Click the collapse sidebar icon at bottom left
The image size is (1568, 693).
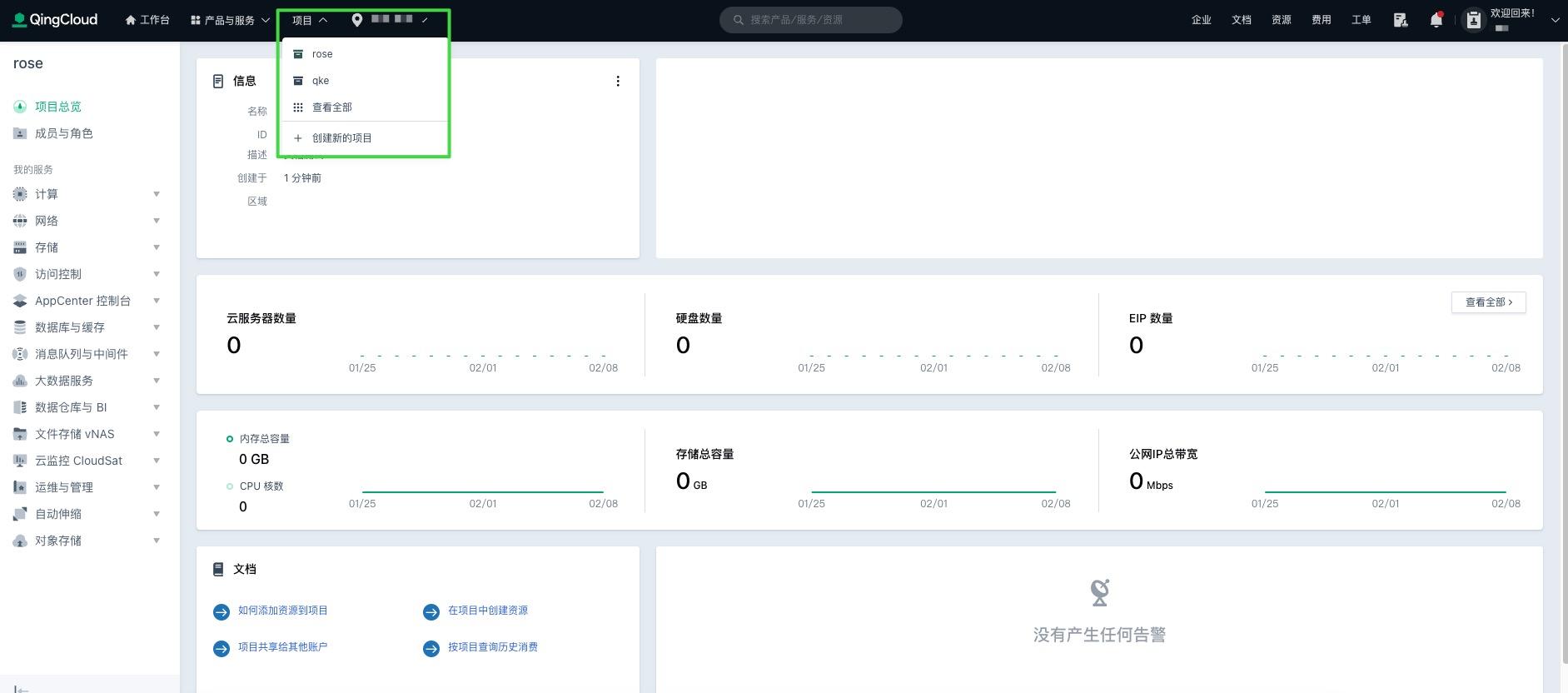pyautogui.click(x=22, y=688)
